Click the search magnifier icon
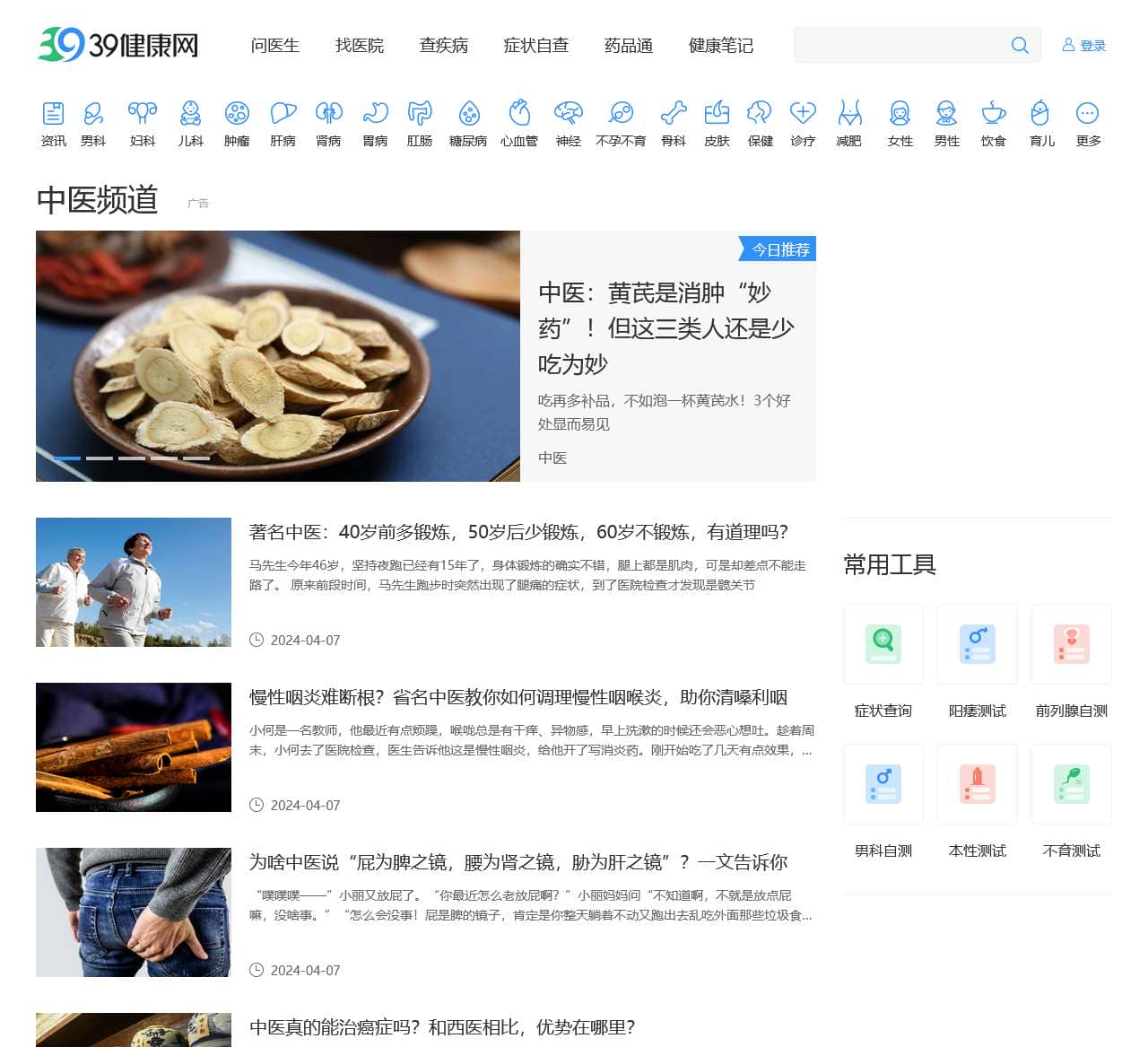The width and height of the screenshot is (1148, 1047). (1020, 45)
